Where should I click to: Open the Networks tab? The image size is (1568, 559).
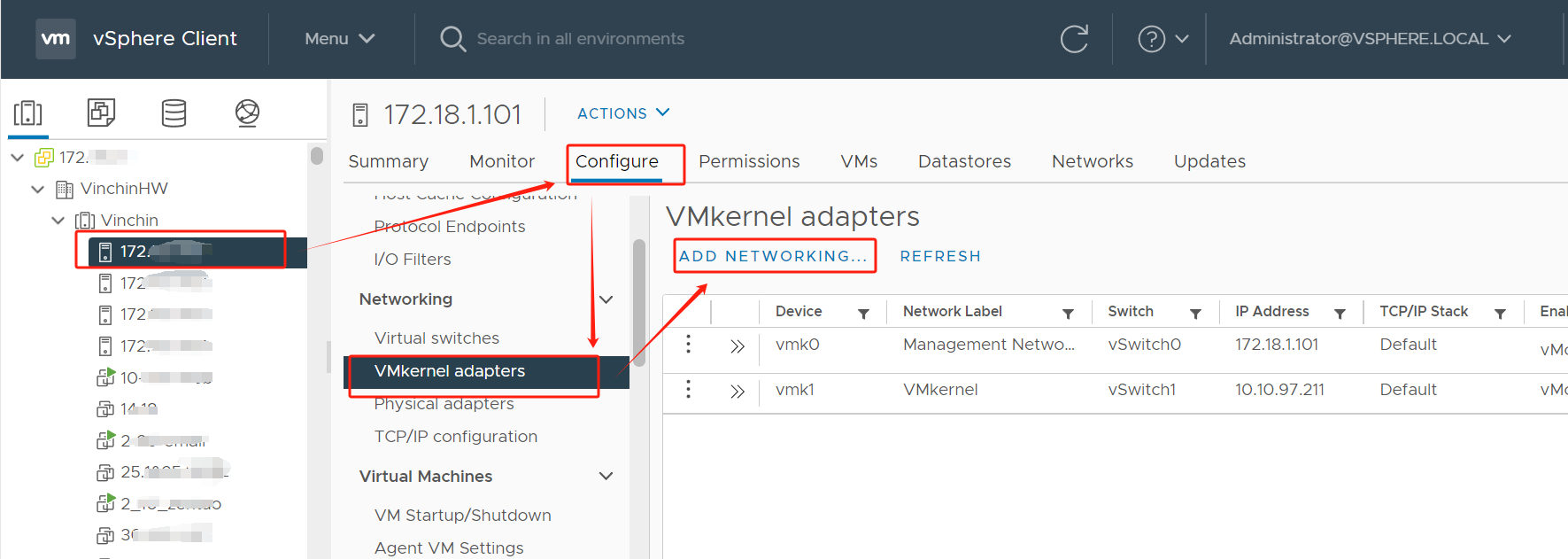[1093, 161]
